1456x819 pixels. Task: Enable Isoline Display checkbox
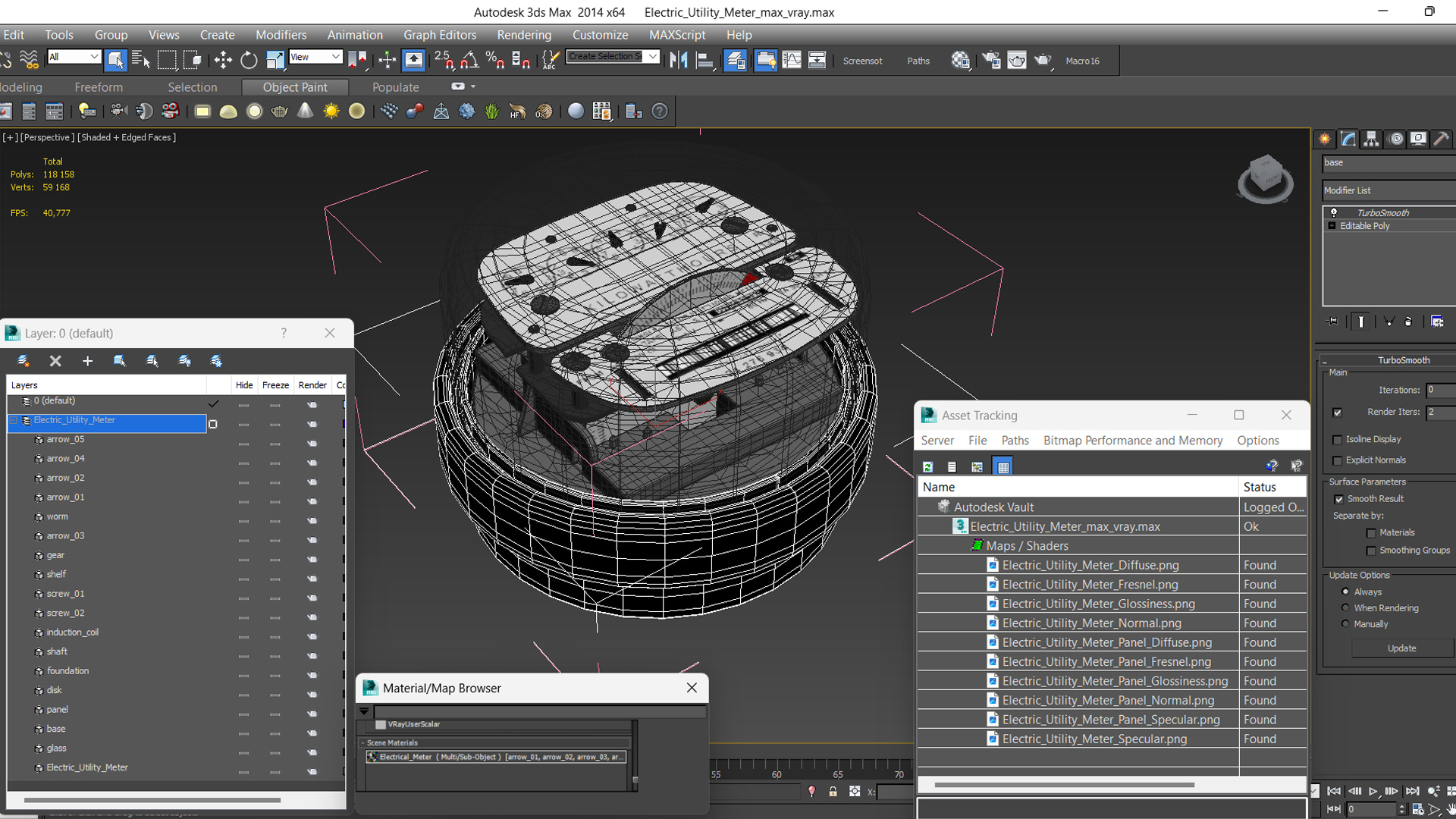tap(1337, 440)
